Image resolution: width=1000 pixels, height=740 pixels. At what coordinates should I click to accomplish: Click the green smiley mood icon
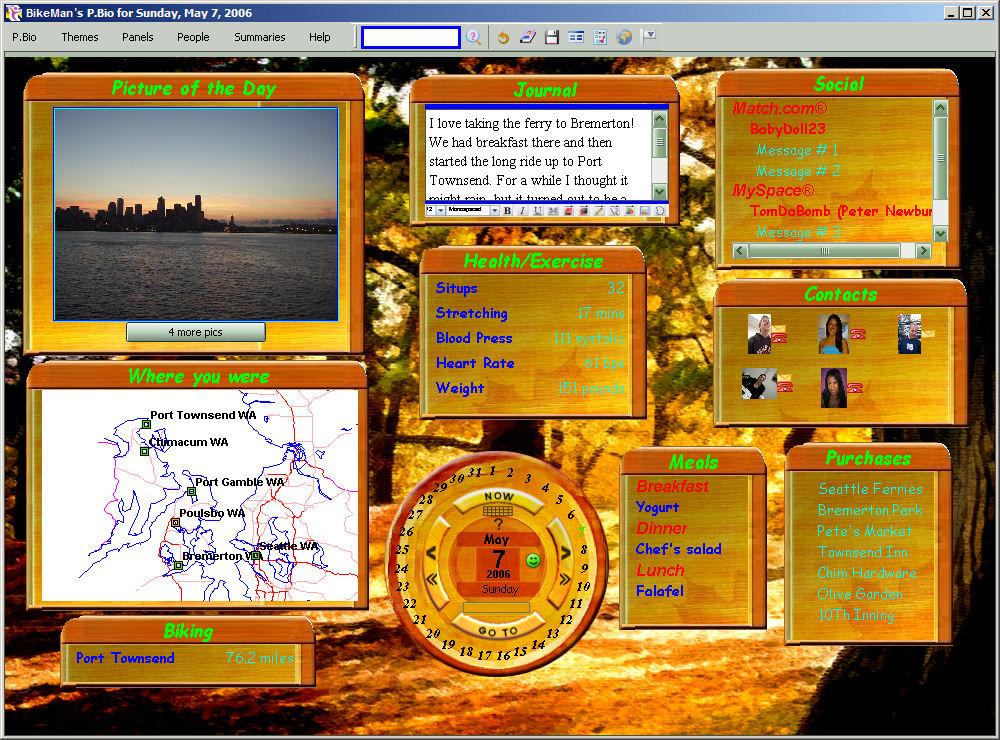[533, 560]
